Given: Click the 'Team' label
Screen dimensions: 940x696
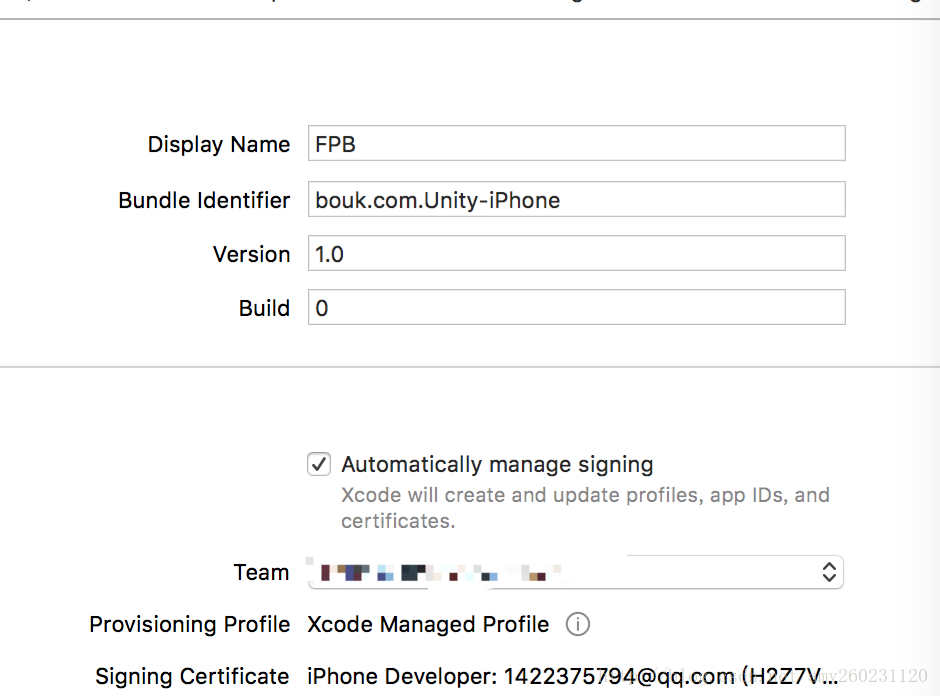Looking at the screenshot, I should (261, 573).
